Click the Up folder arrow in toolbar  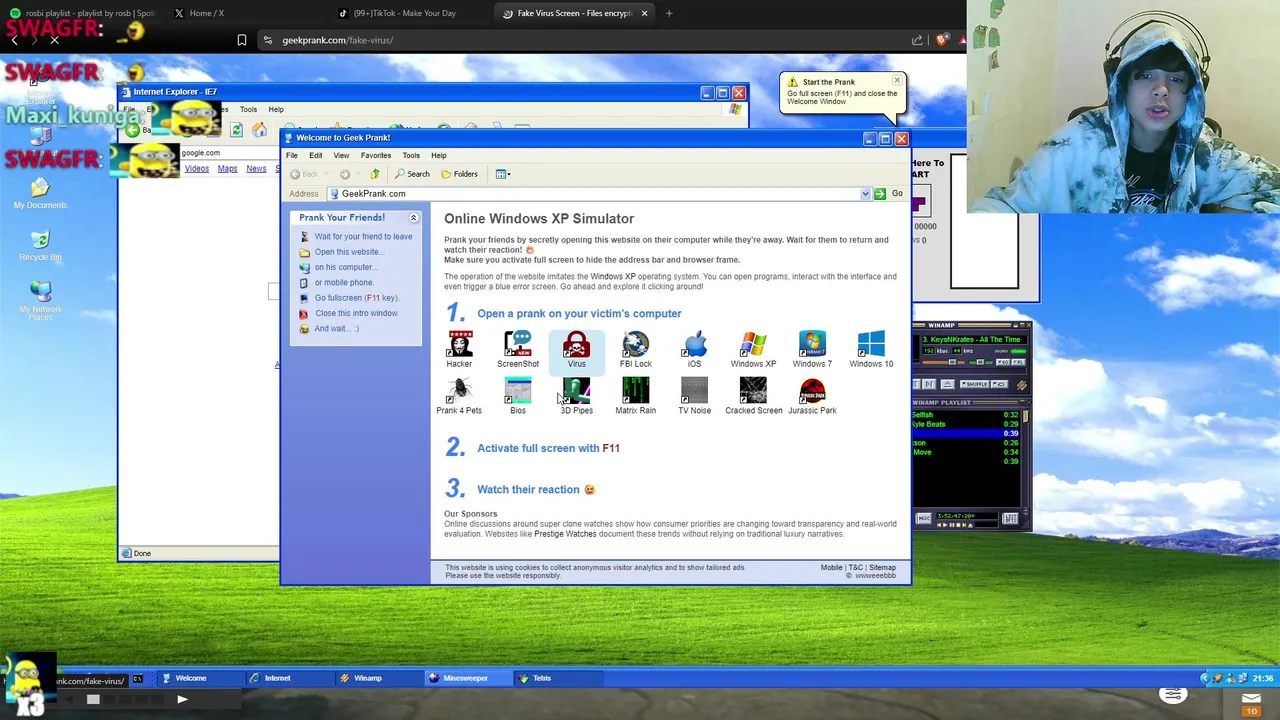pyautogui.click(x=375, y=174)
